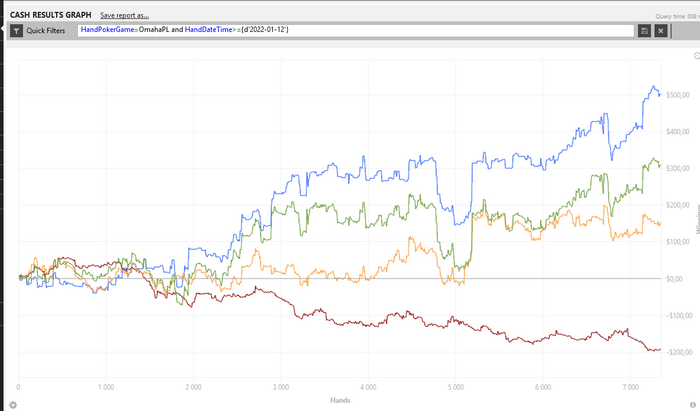700x411 pixels.
Task: Click the '$400,00' Y-axis label
Action: tap(678, 132)
